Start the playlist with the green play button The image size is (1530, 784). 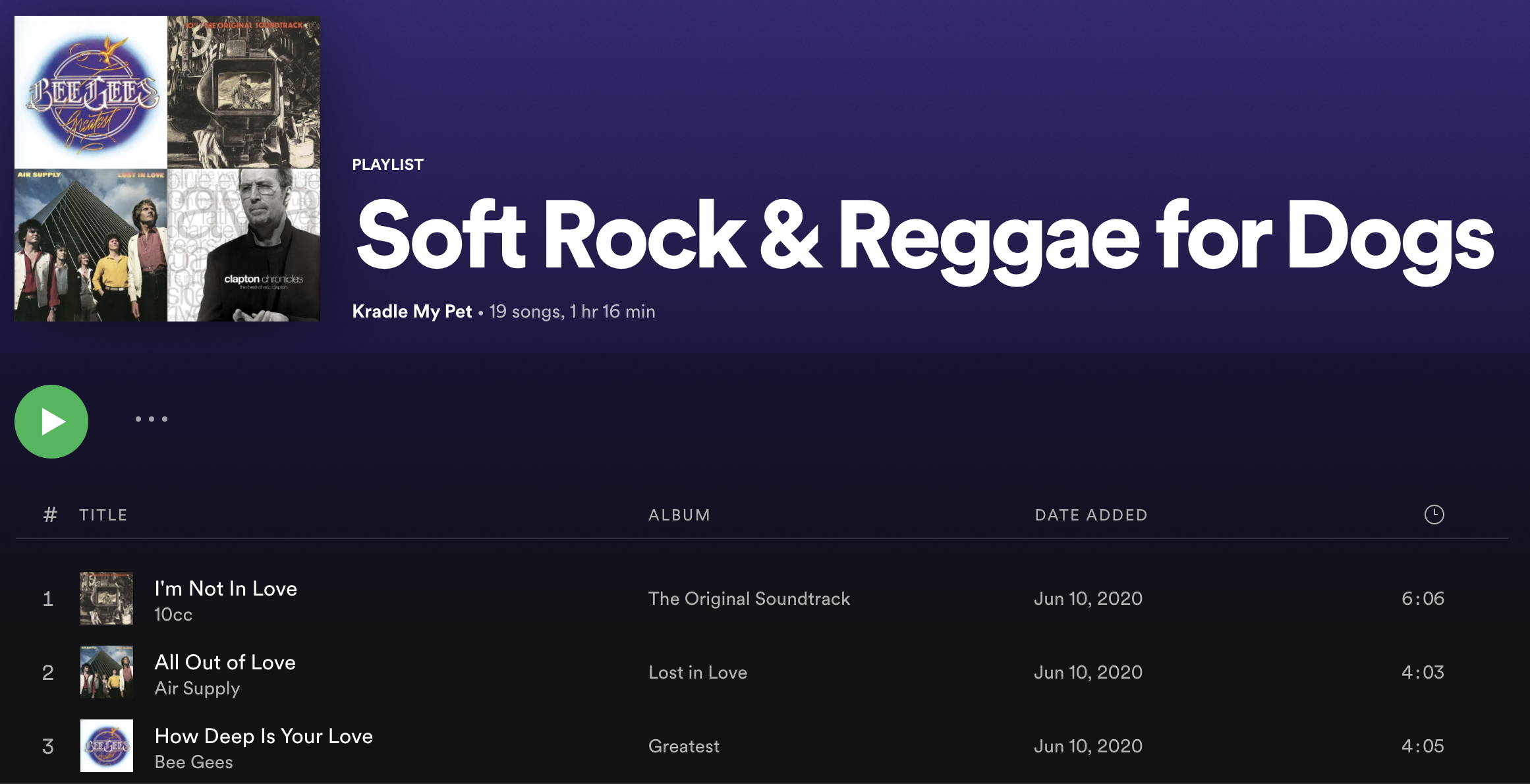point(51,422)
